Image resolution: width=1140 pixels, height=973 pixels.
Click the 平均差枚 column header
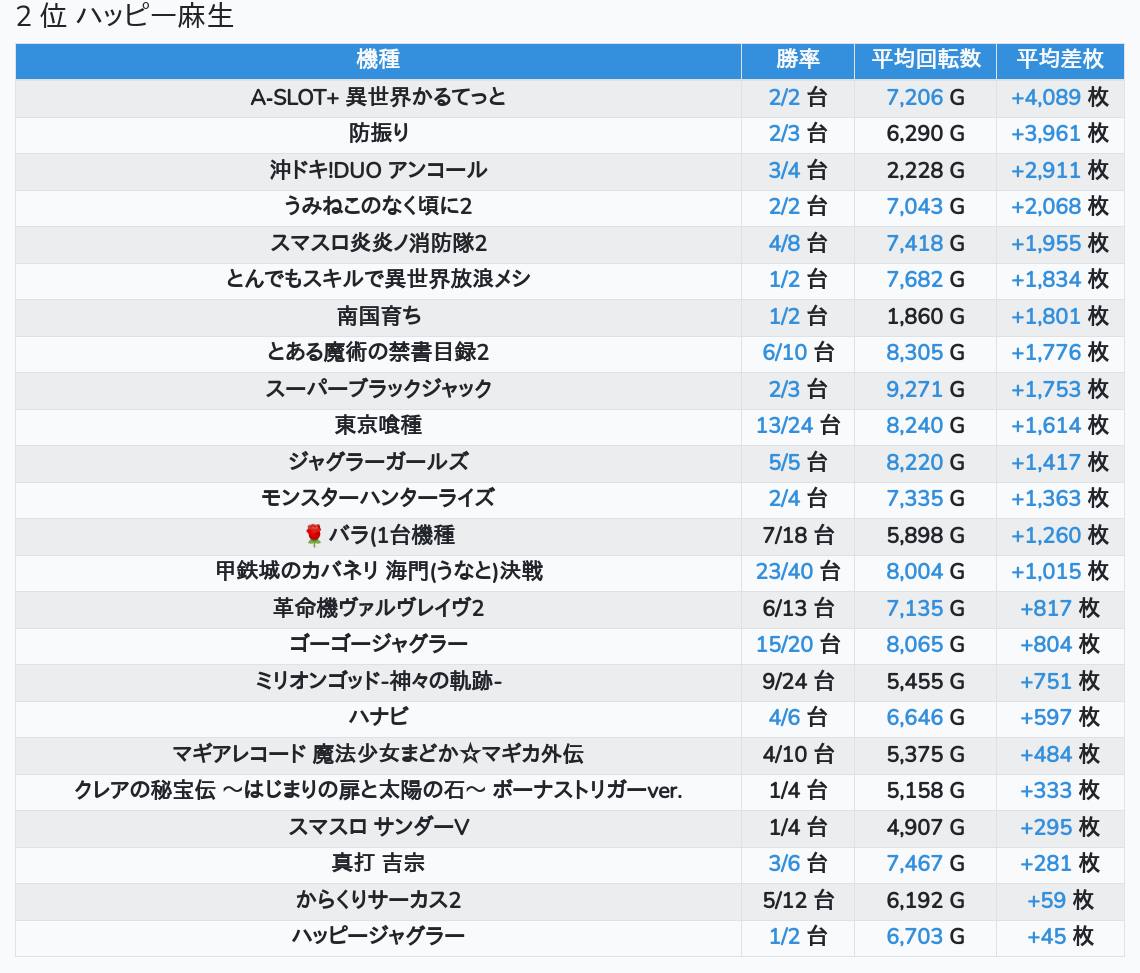(x=1060, y=60)
